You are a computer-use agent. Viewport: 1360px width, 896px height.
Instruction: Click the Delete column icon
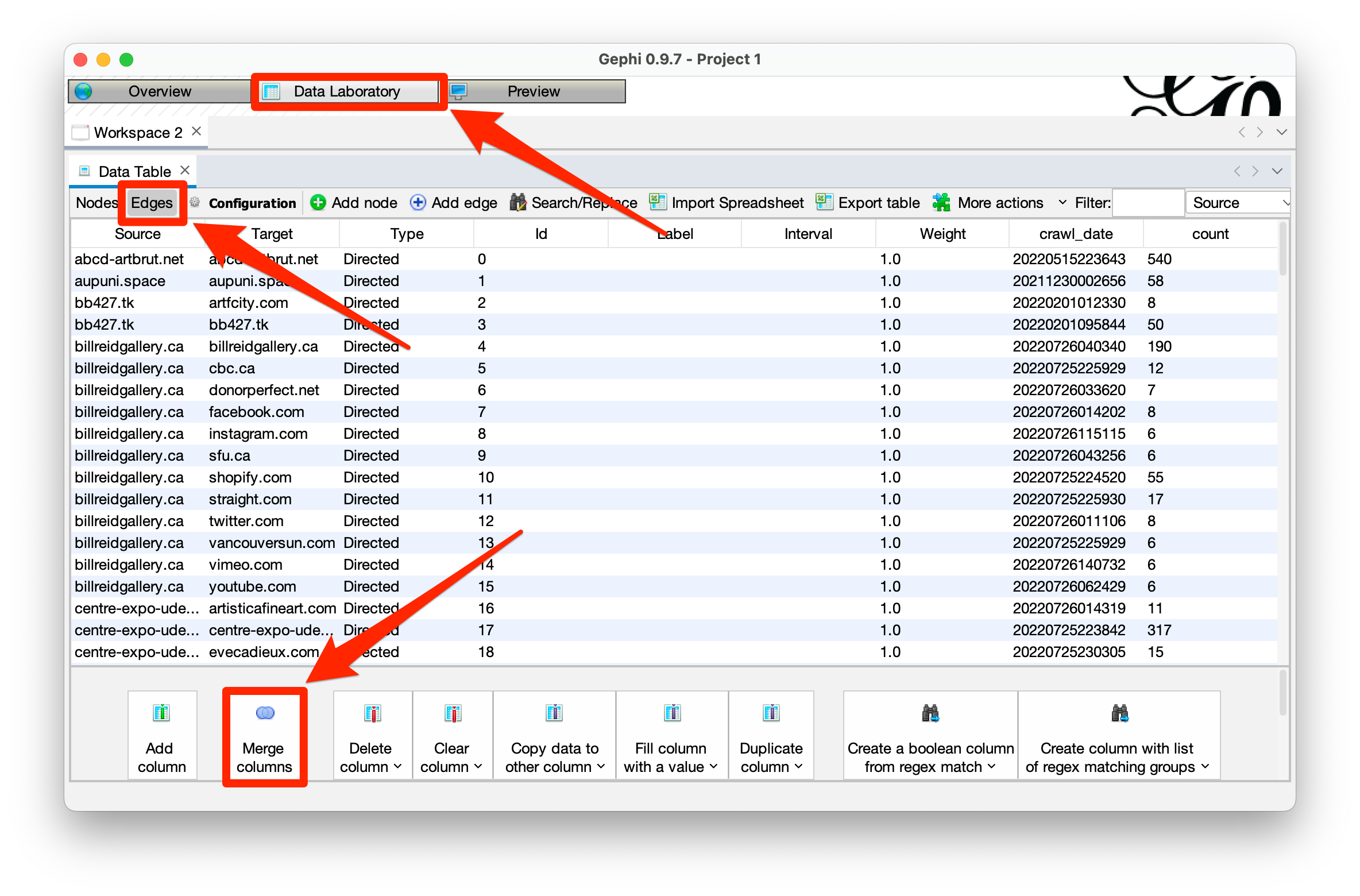(372, 713)
